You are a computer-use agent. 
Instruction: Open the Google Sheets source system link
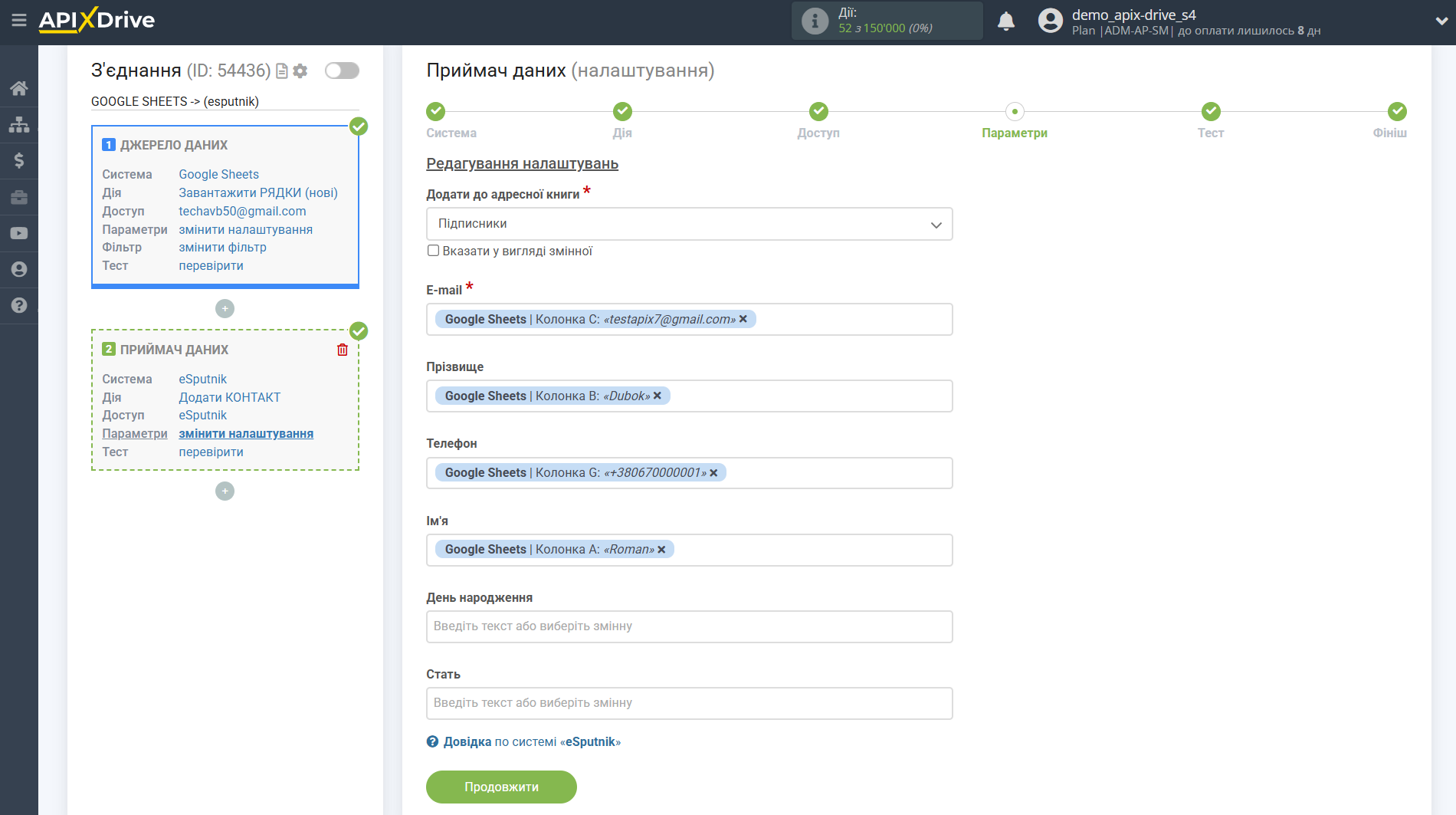coord(218,174)
